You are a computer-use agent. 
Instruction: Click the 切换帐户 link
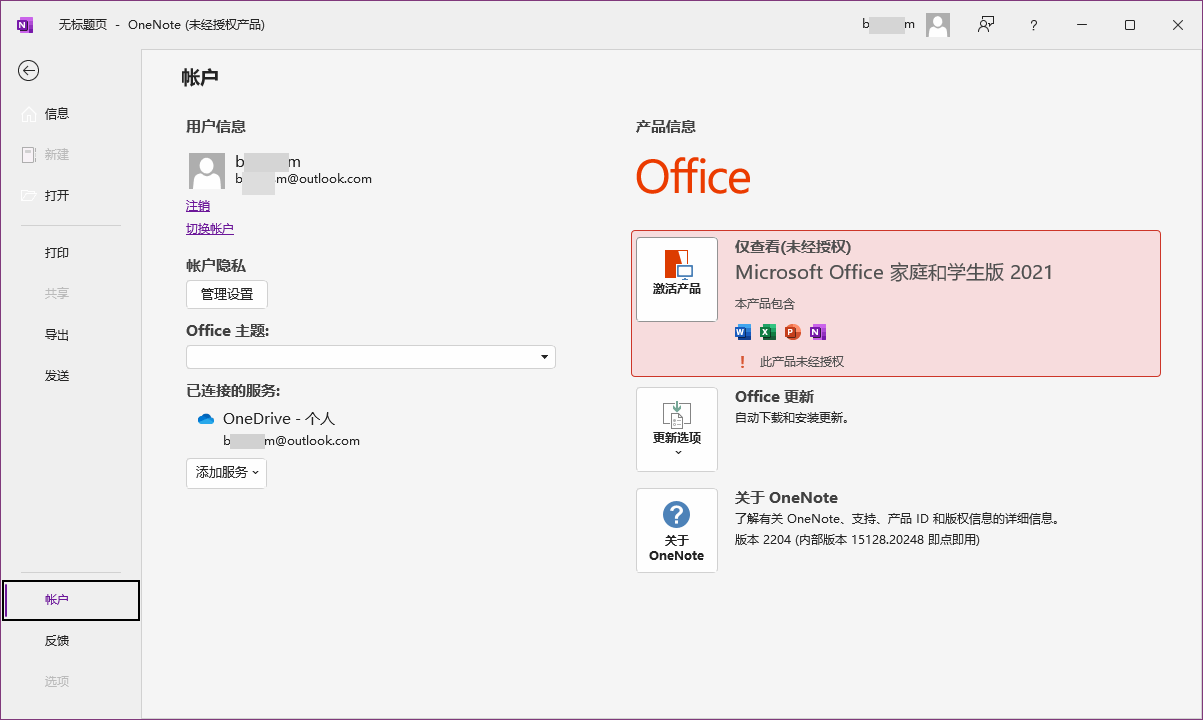tap(210, 229)
